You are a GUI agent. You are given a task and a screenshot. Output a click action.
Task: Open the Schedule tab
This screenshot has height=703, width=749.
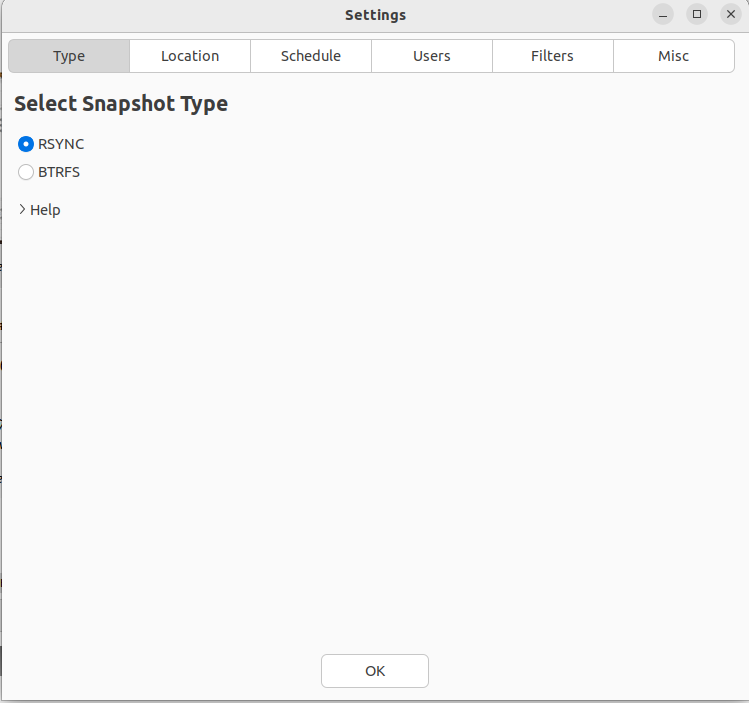pyautogui.click(x=311, y=56)
